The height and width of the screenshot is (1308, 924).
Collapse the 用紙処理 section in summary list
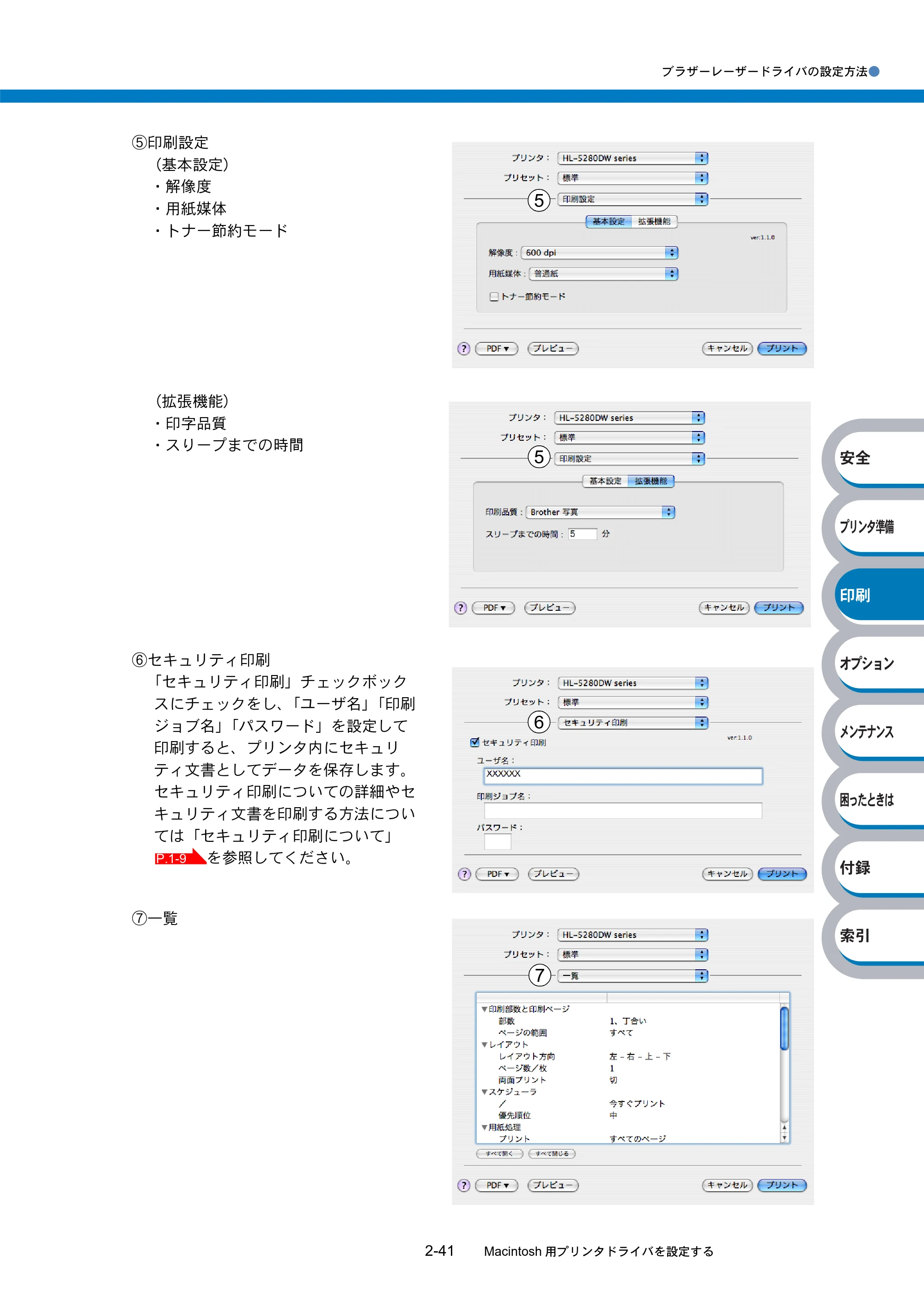[484, 1127]
